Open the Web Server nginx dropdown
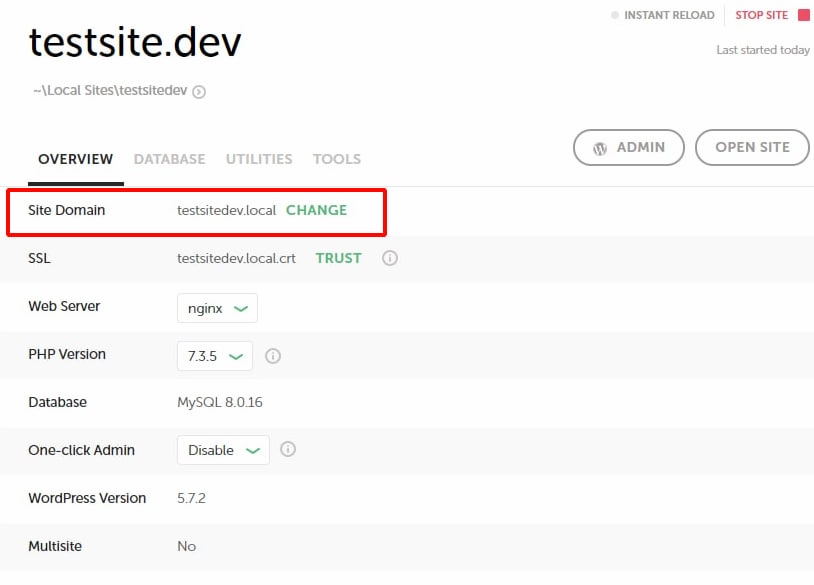Screen dimensions: 814x585 [218, 308]
